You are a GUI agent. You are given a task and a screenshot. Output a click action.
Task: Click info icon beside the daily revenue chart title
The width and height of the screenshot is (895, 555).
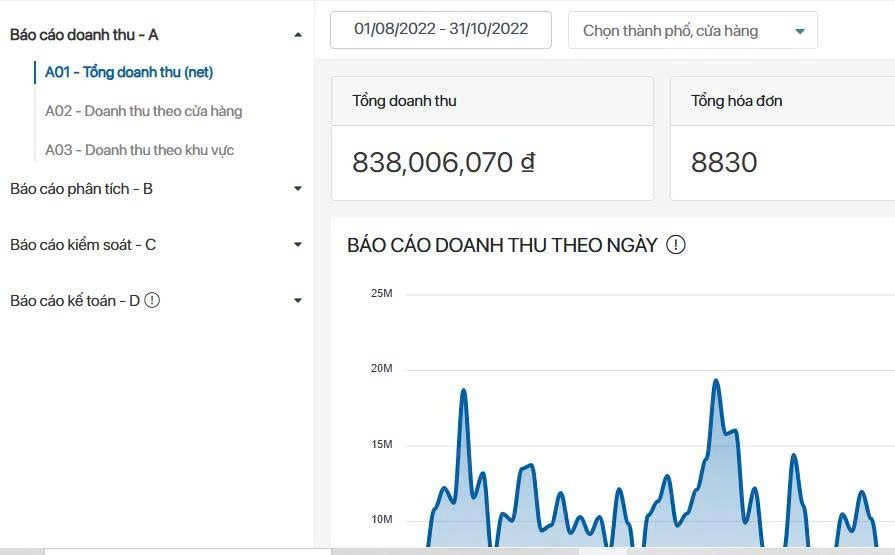[676, 245]
